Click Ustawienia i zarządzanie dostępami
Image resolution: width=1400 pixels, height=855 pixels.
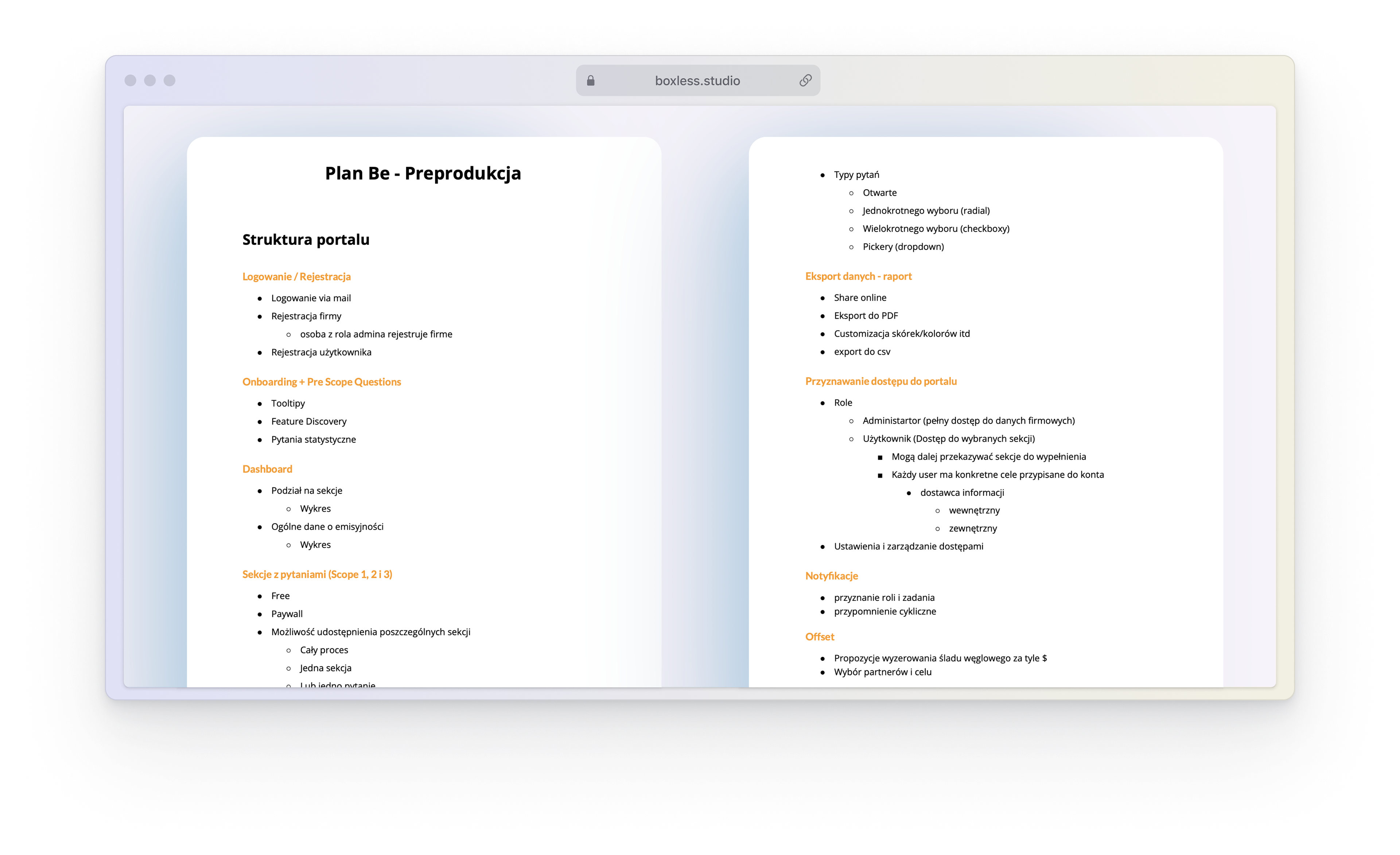coord(908,546)
